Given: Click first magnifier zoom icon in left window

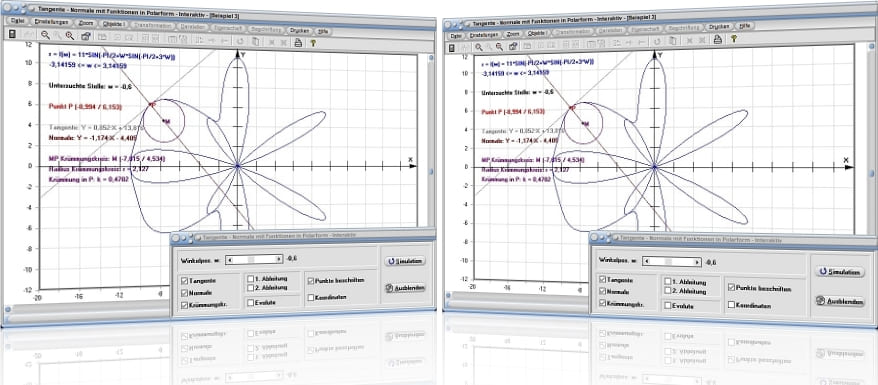Looking at the screenshot, I should (45, 35).
